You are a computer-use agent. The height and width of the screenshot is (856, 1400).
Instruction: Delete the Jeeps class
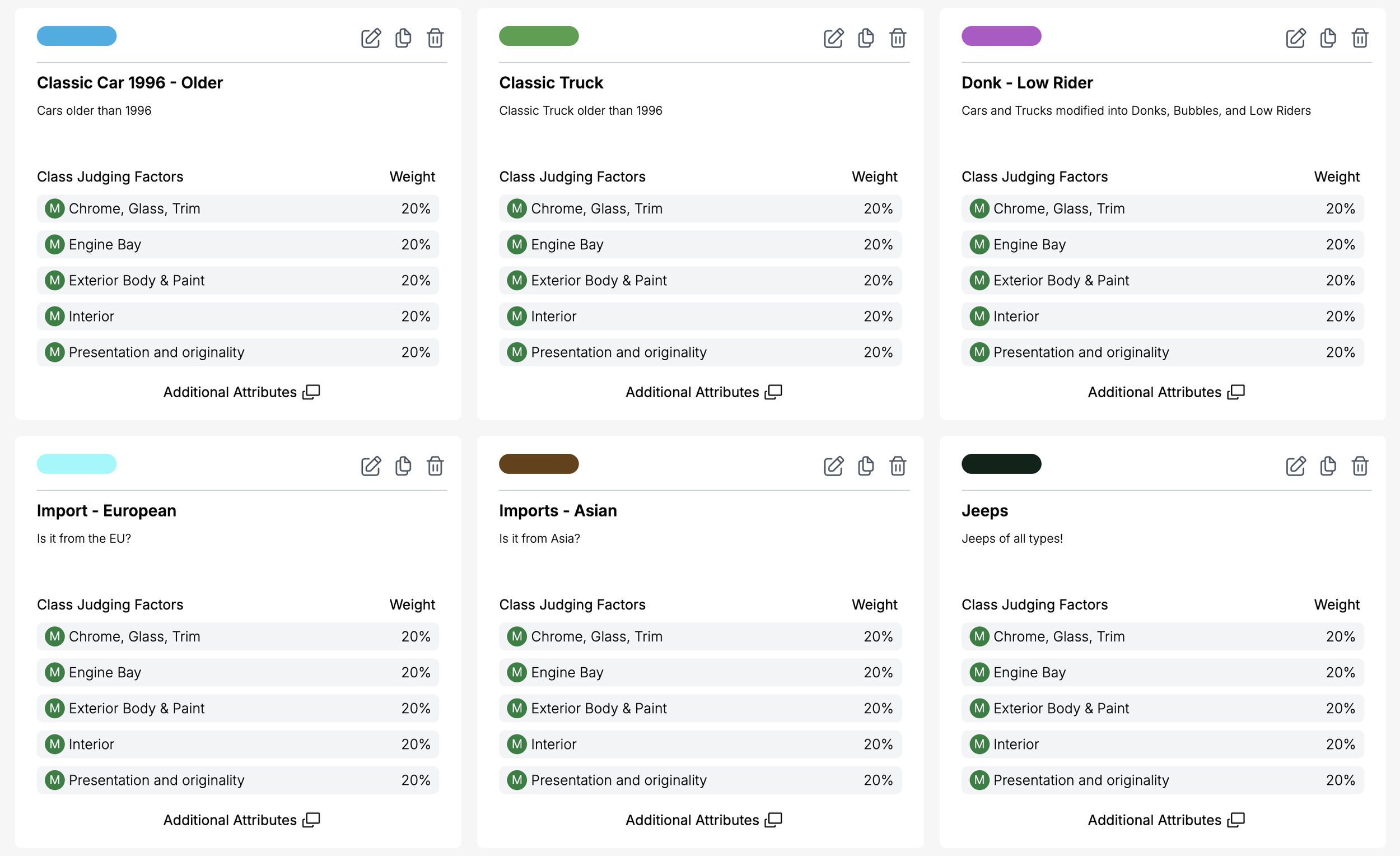coord(1360,466)
